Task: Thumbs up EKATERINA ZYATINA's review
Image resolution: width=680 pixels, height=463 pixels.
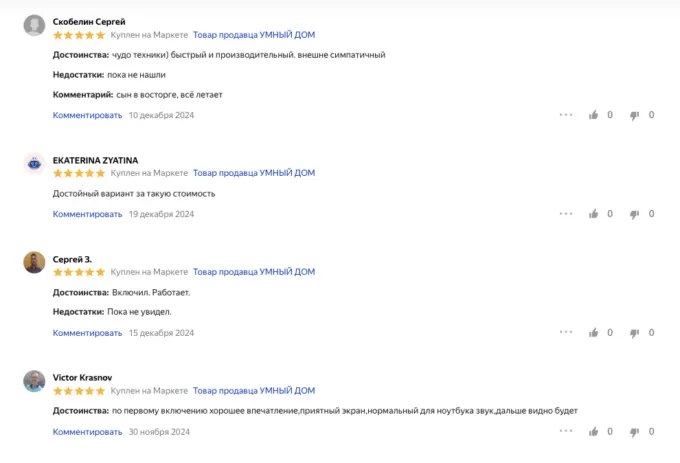Action: (x=594, y=214)
